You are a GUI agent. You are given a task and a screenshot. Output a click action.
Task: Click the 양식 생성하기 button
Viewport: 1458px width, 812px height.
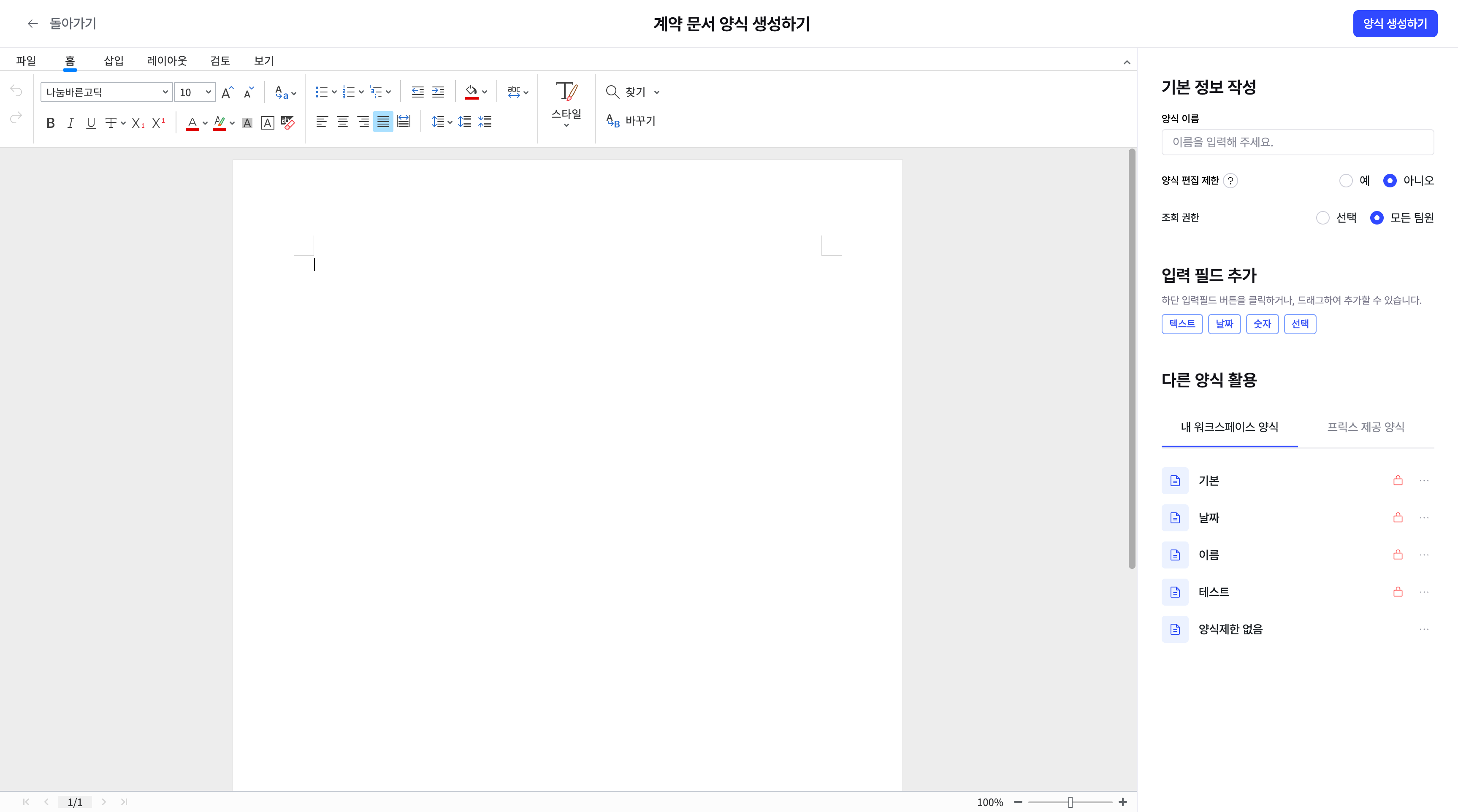[1395, 24]
